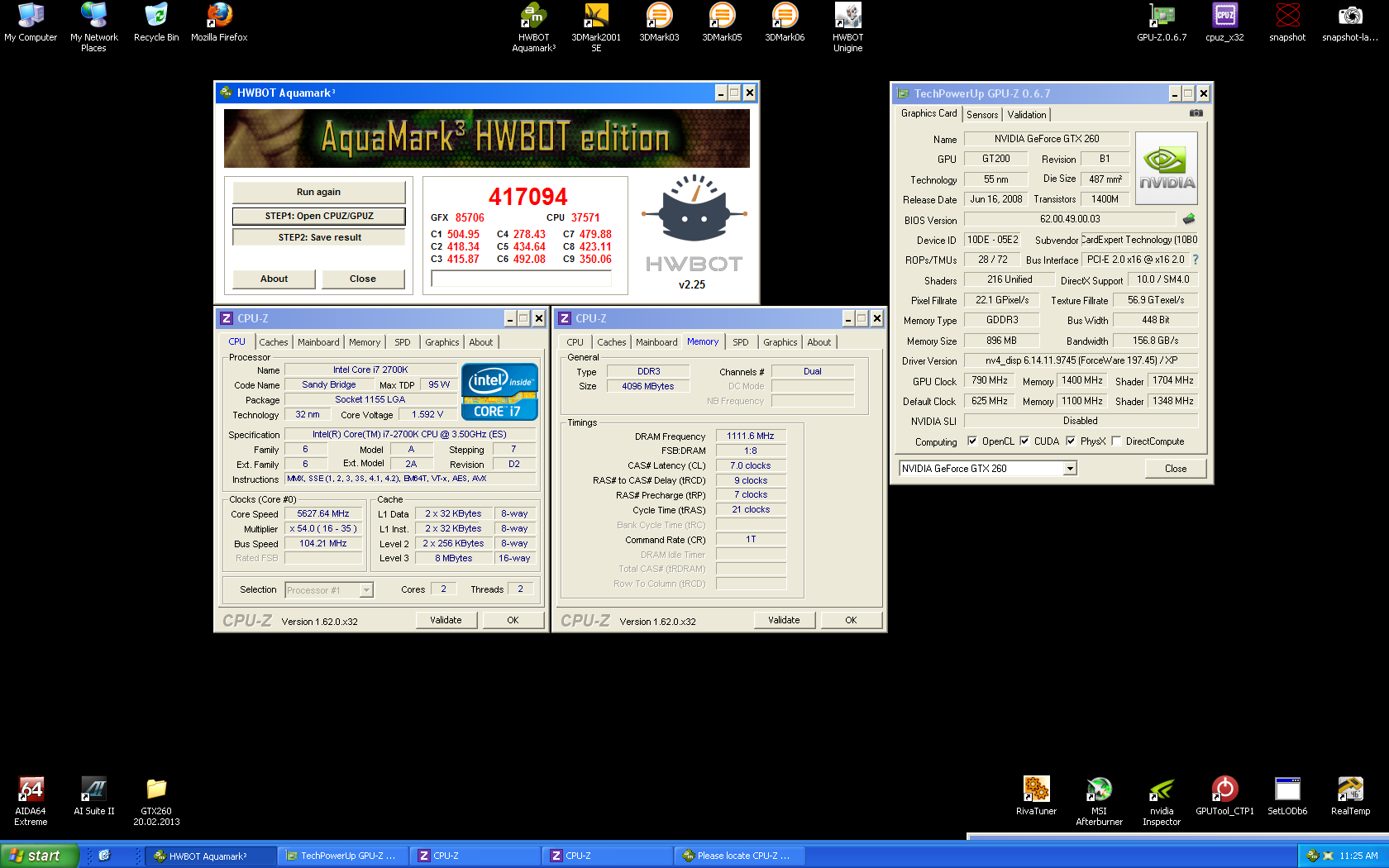Viewport: 1389px width, 868px height.
Task: Open HWBOT Aquamark3 desktop shortcut
Action: point(533,27)
